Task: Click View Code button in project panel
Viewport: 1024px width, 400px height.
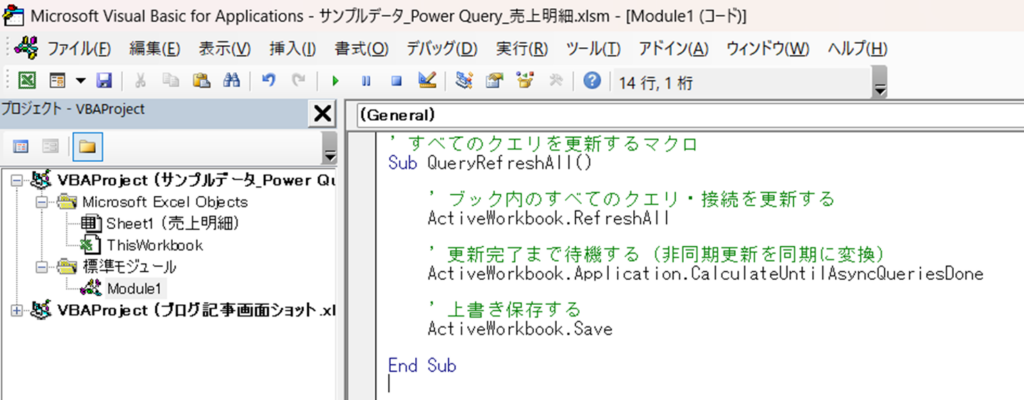Action: 21,147
